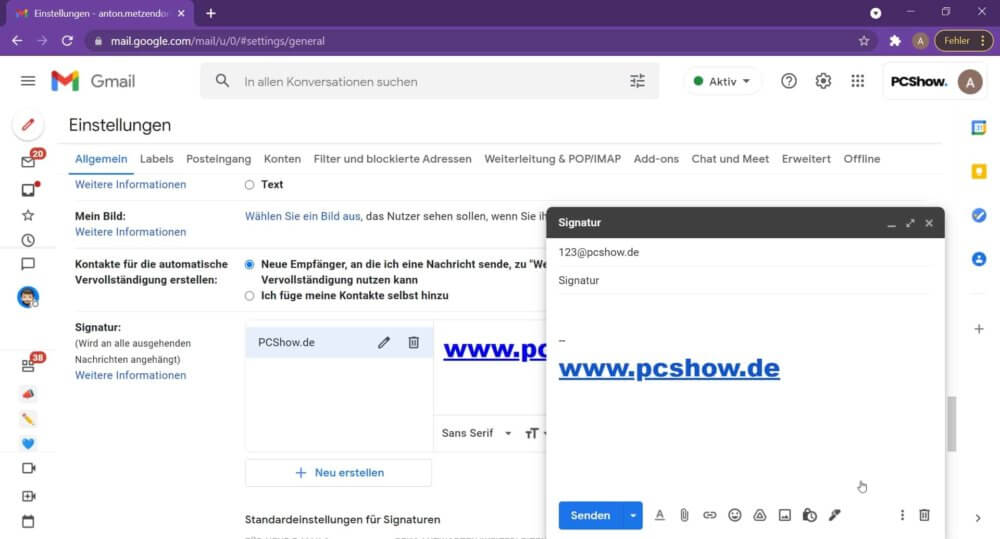
Task: Open Google Calendar side panel icon
Action: [x=979, y=128]
